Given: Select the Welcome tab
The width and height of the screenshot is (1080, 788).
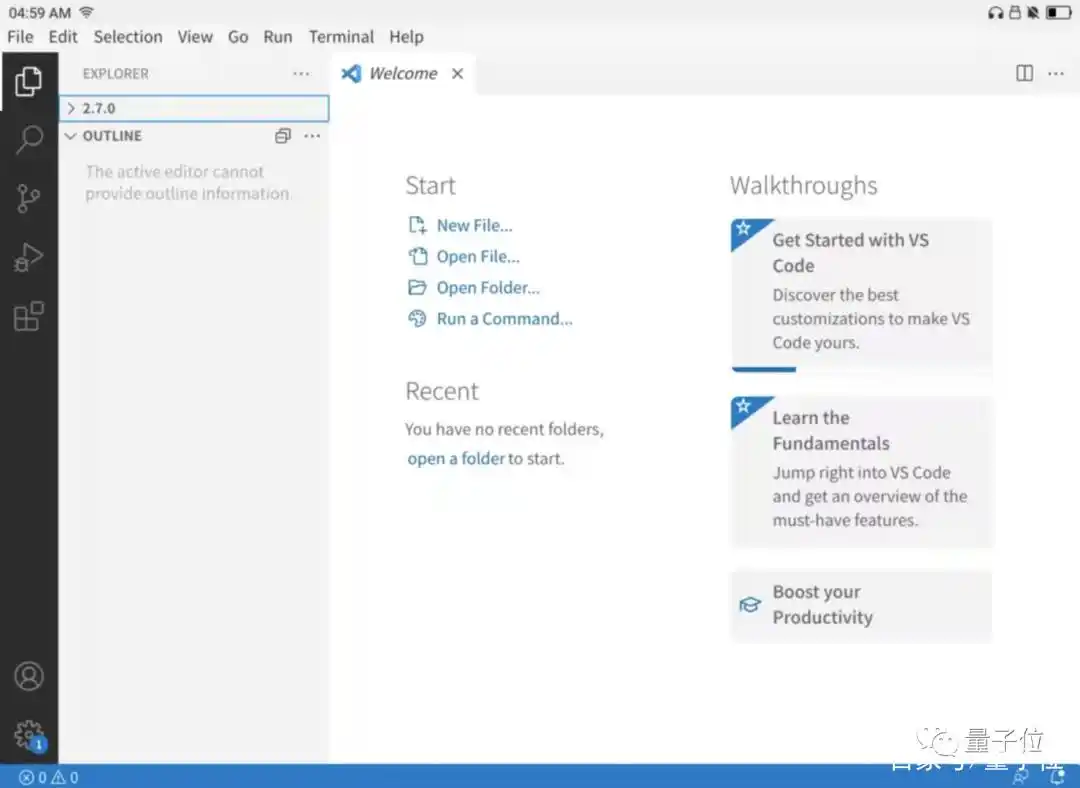Looking at the screenshot, I should [x=403, y=74].
